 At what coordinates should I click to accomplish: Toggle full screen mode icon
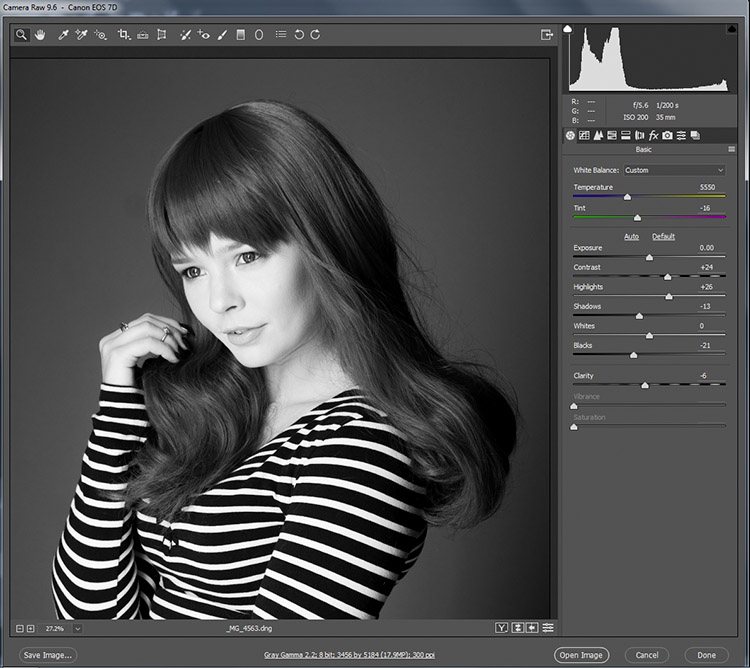546,34
